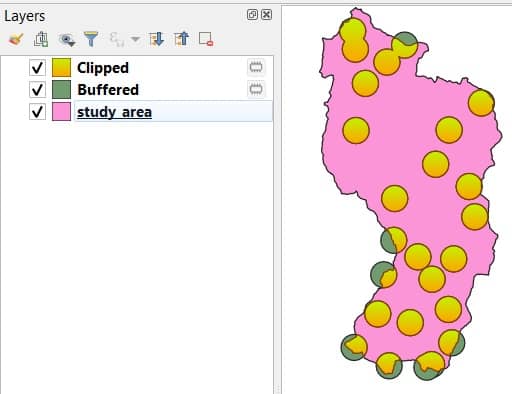The image size is (512, 394).
Task: Click the Expand All layers icon
Action: click(156, 39)
